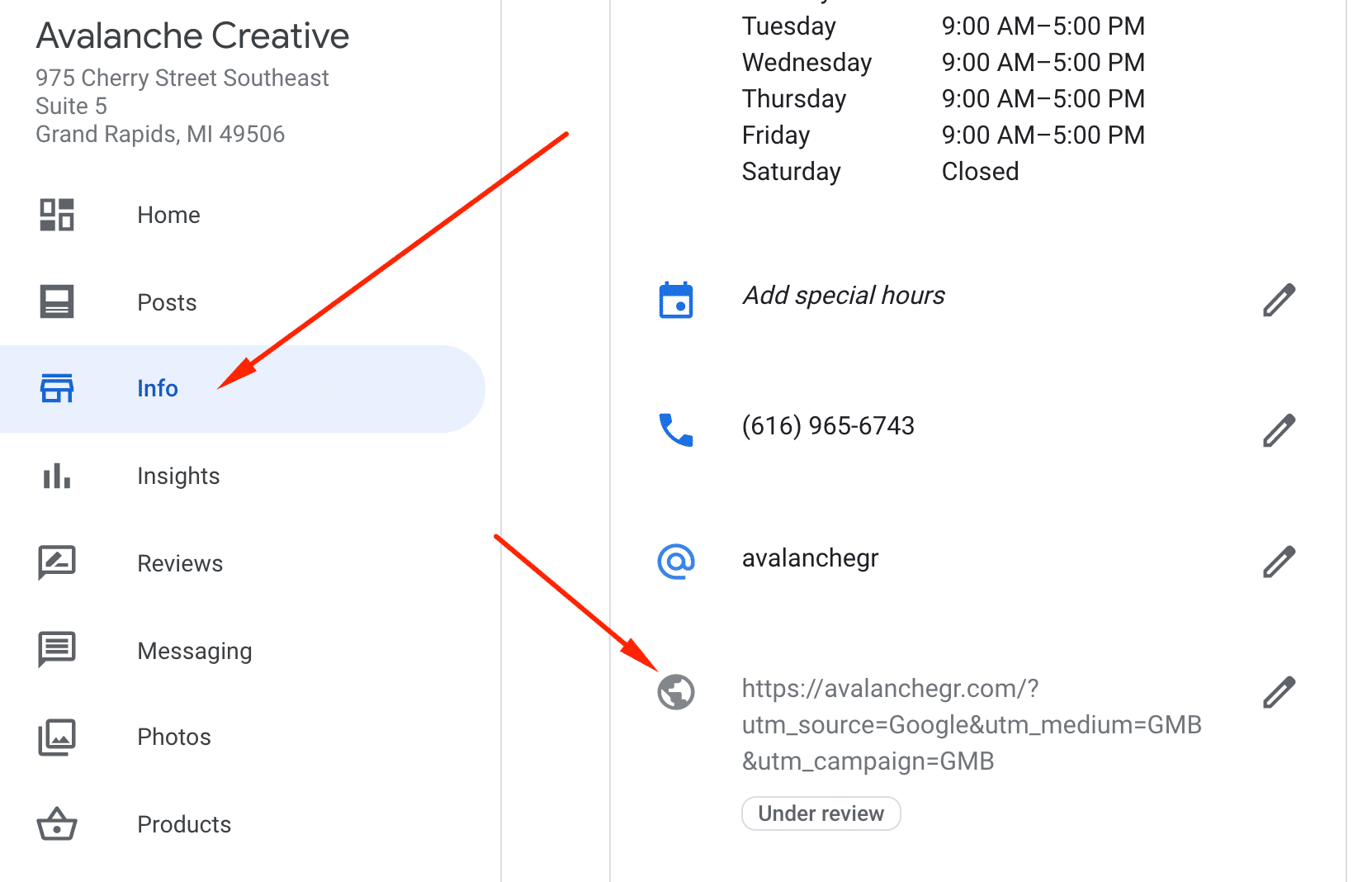Click the Add special hours link
Image resolution: width=1372 pixels, height=882 pixels.
pyautogui.click(x=844, y=296)
